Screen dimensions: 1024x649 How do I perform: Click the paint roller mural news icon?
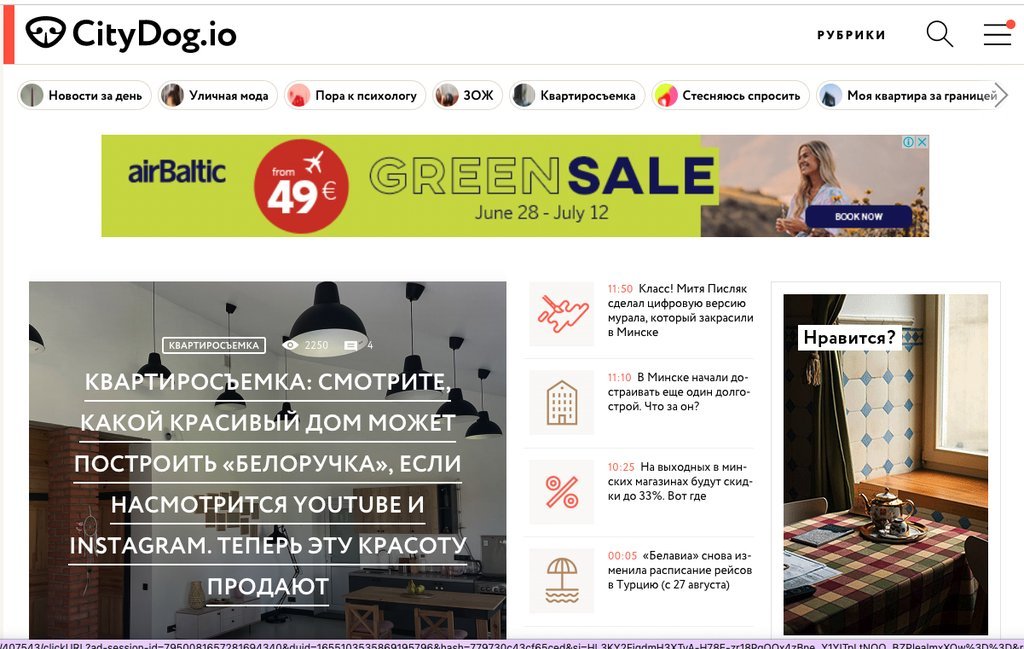[562, 314]
